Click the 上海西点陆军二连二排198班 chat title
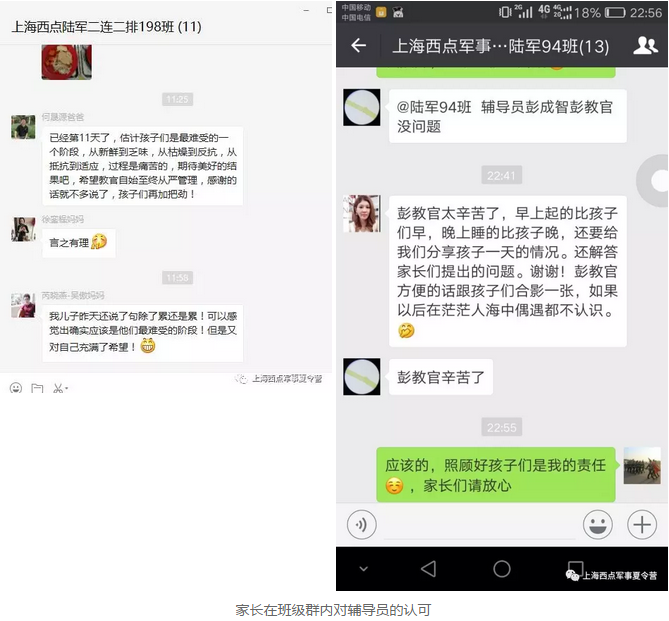The width and height of the screenshot is (669, 621). [107, 27]
